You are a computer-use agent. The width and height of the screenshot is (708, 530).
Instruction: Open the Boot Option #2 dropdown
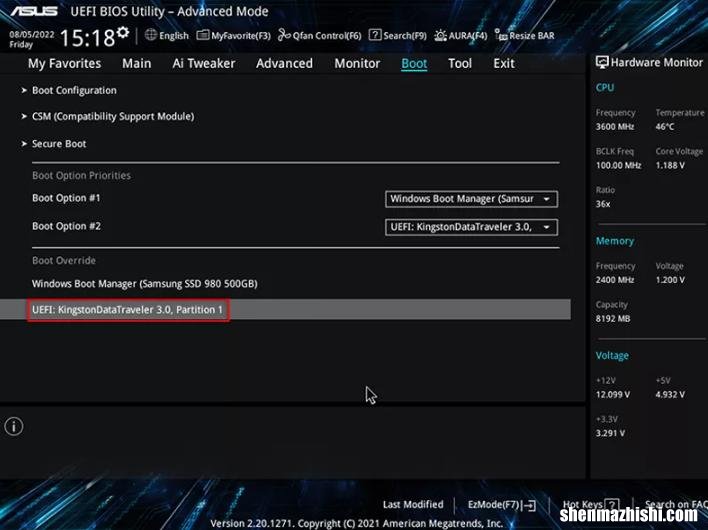[x=471, y=227]
